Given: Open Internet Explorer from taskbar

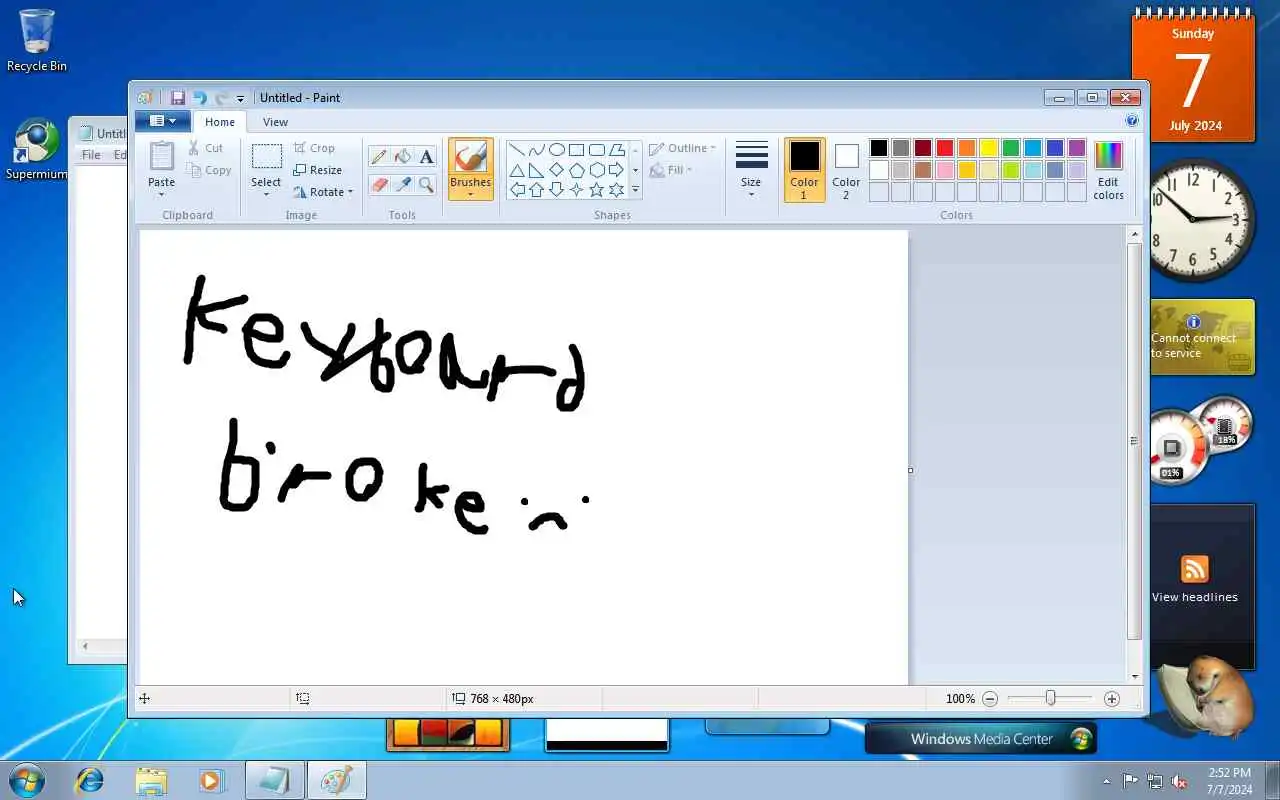Looking at the screenshot, I should [90, 780].
